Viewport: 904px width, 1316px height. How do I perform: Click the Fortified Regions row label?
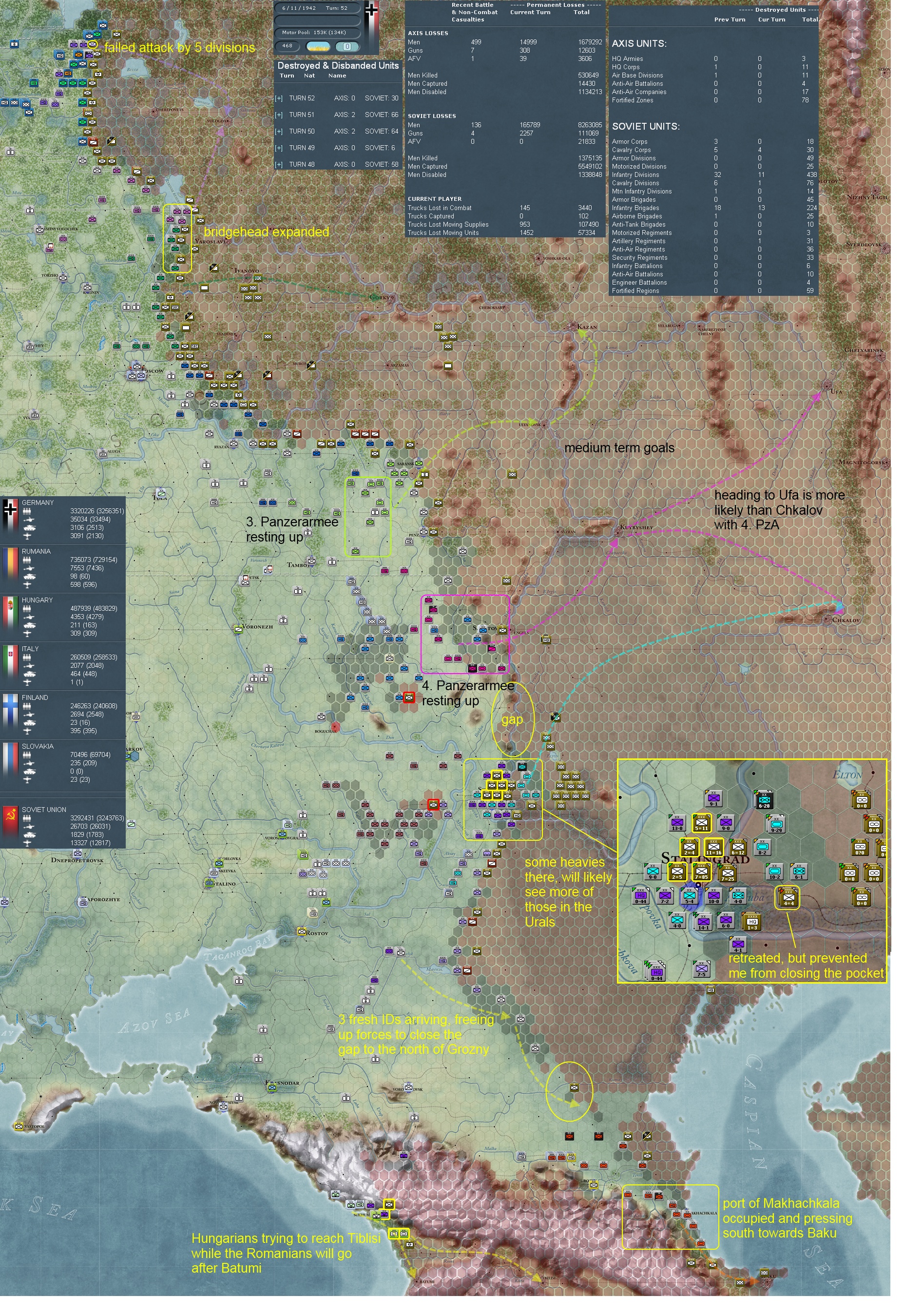tap(635, 291)
